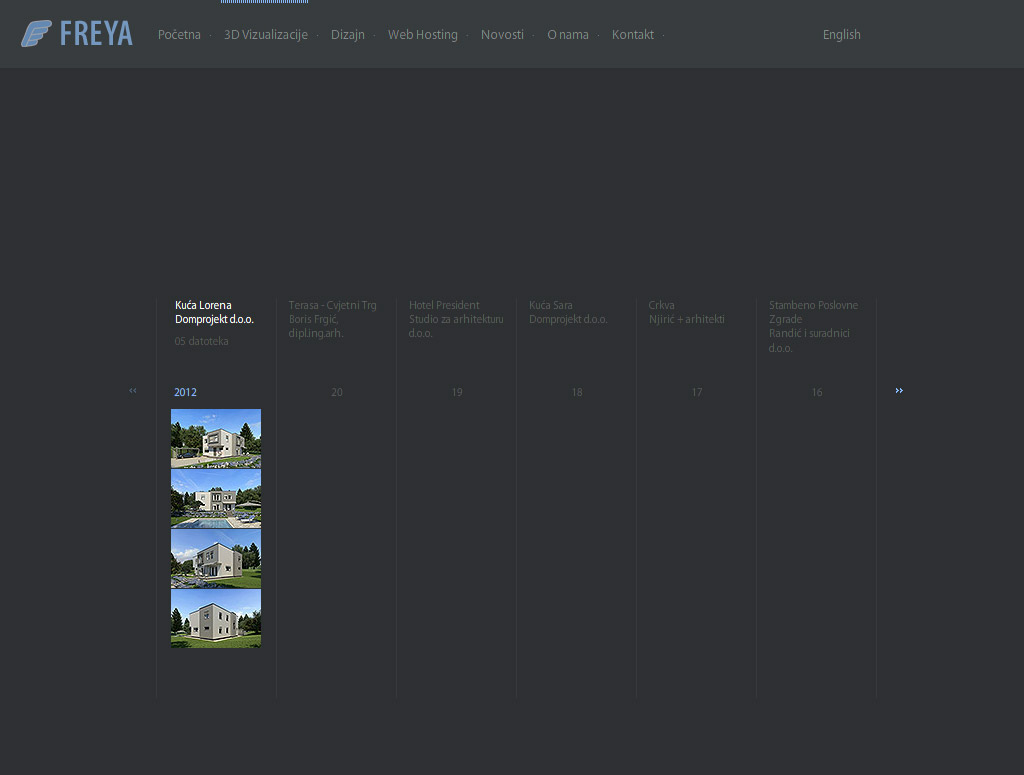Open the Početna menu item

[x=179, y=35]
